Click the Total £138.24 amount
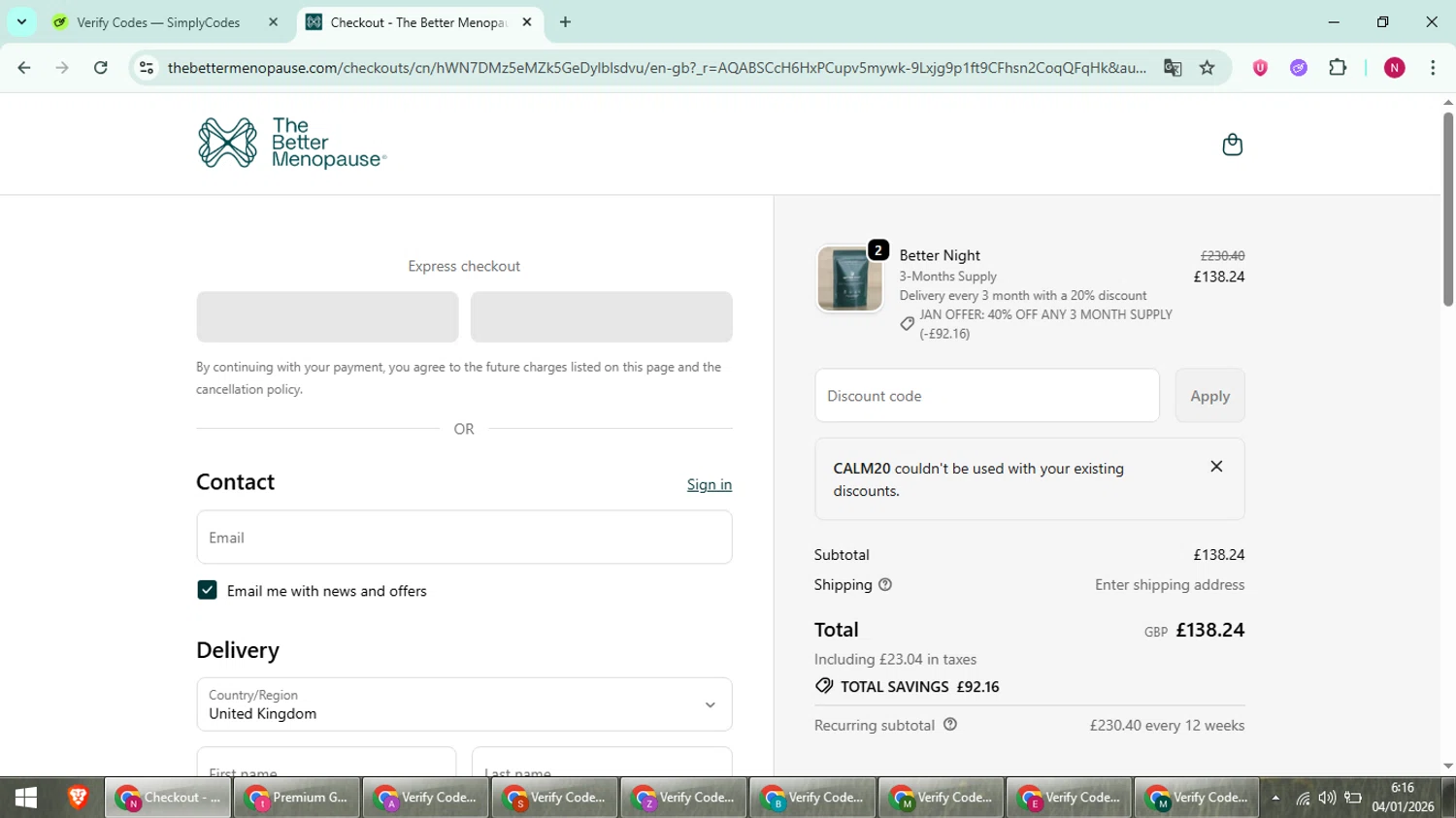1456x818 pixels. click(x=1209, y=630)
